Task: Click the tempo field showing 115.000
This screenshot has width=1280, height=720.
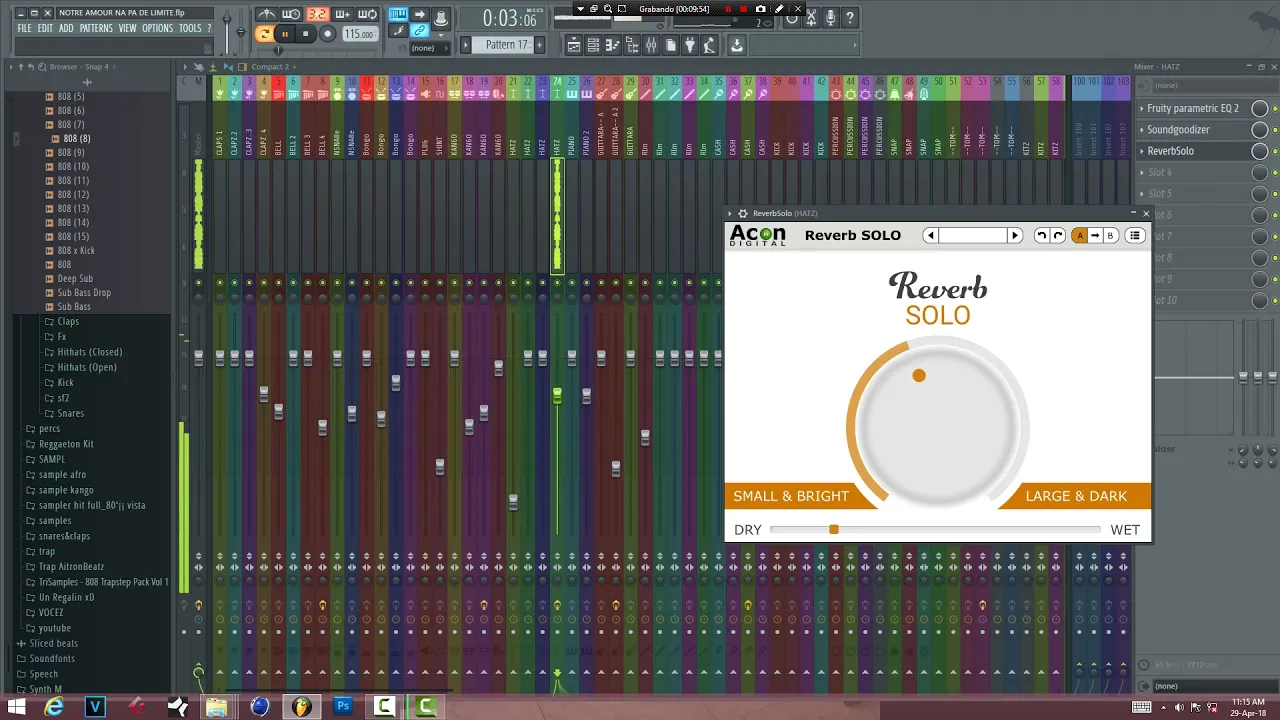Action: pyautogui.click(x=359, y=34)
